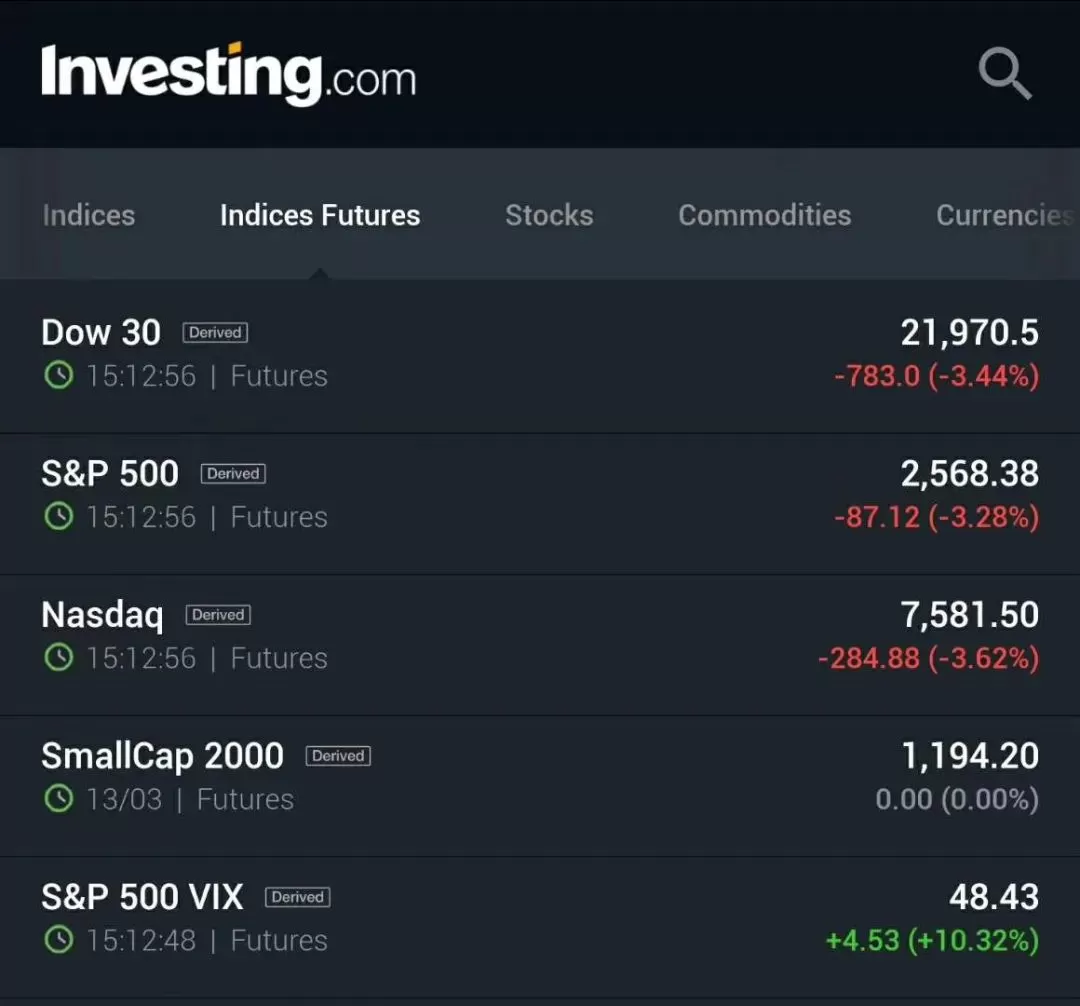Click the clock icon under S&P 500 VIX
Image resolution: width=1080 pixels, height=1006 pixels.
point(59,940)
